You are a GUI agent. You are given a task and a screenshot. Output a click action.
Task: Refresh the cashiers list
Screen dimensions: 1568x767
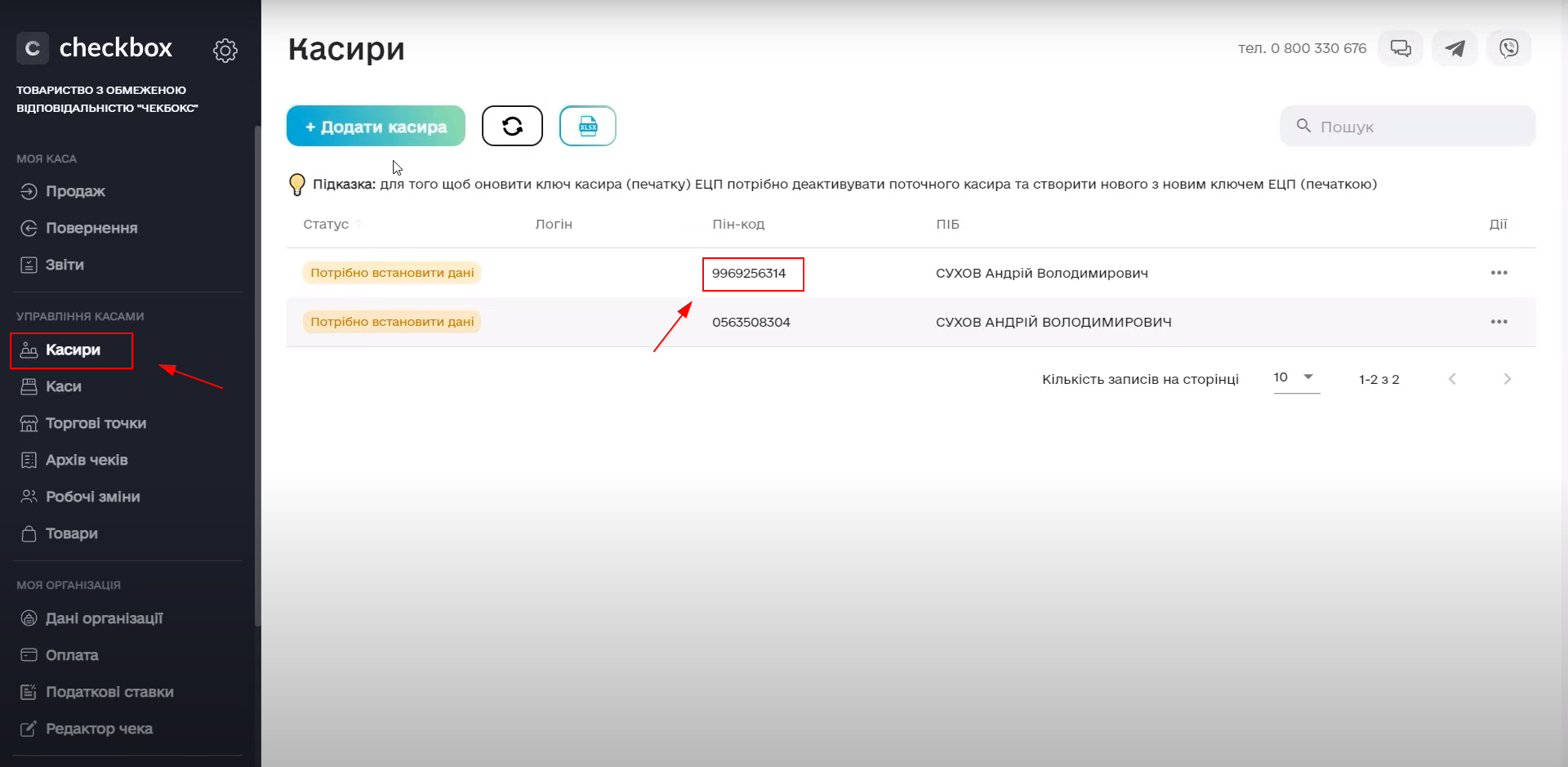(512, 126)
